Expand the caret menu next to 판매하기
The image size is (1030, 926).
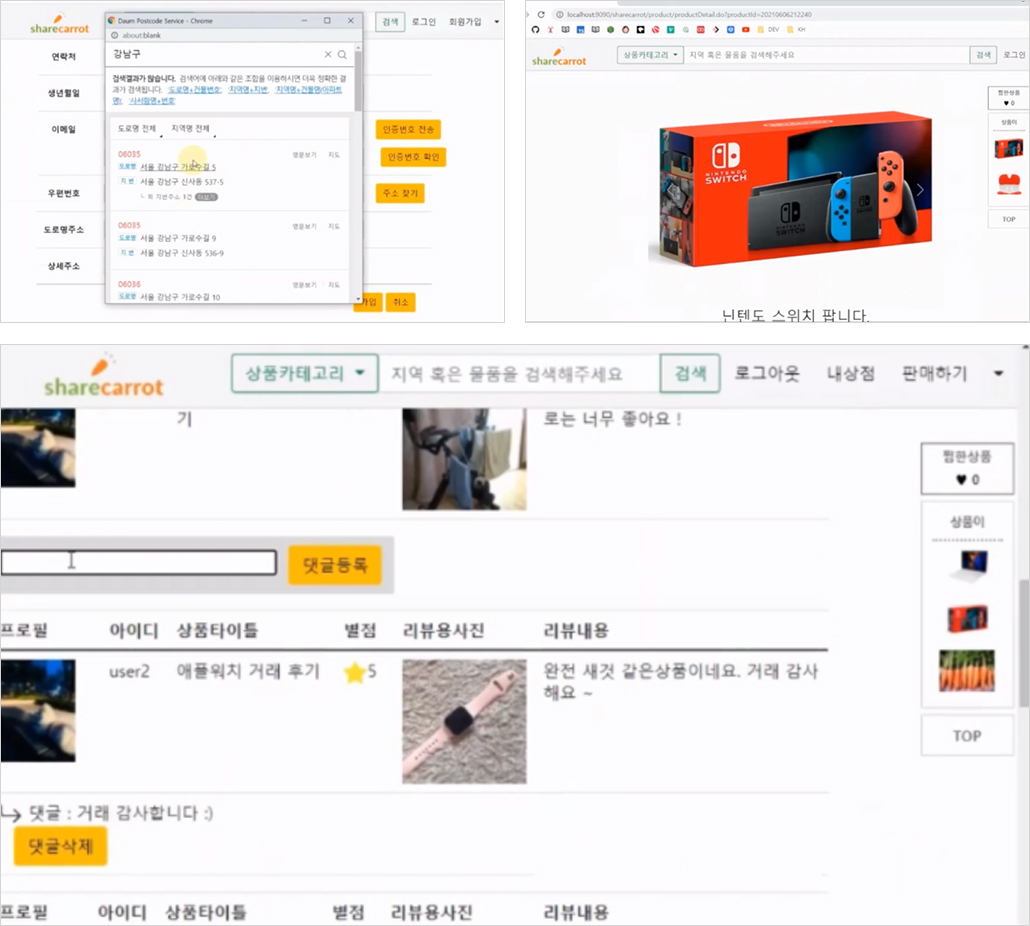coord(998,373)
